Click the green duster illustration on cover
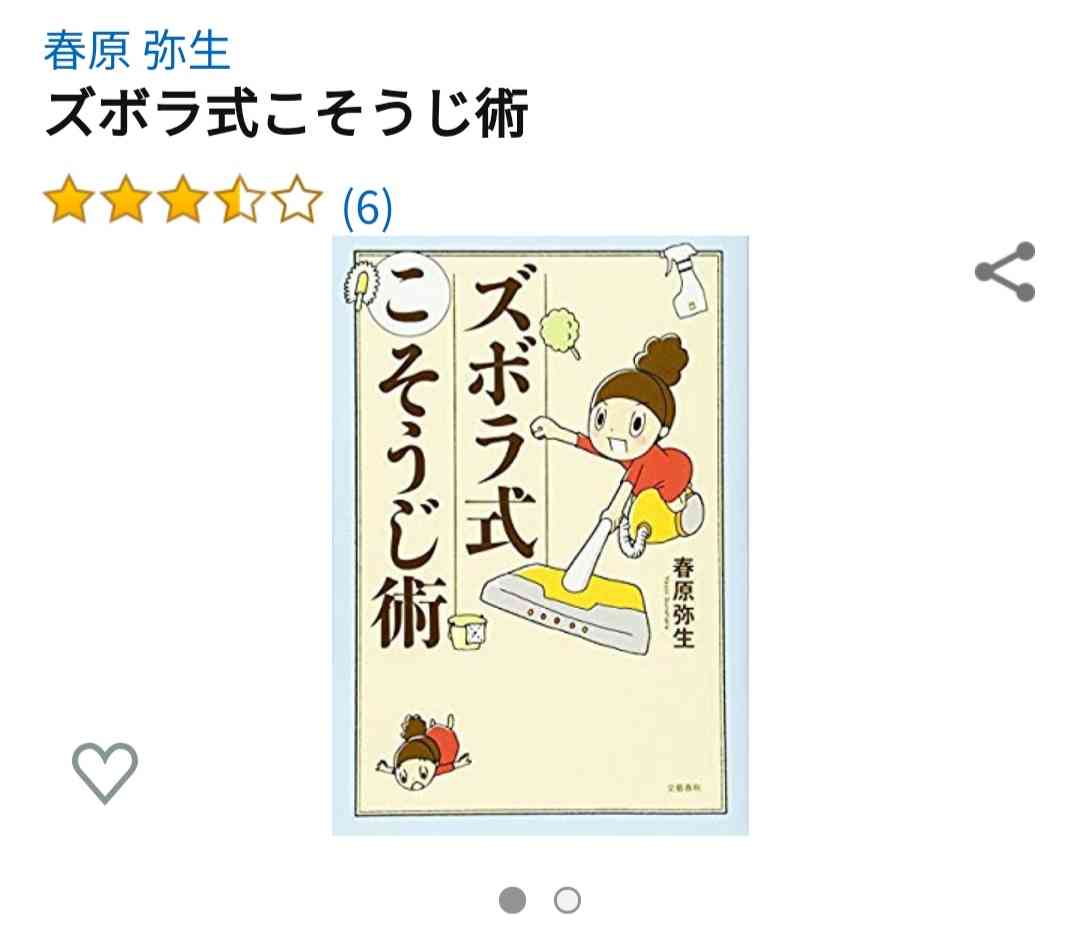This screenshot has height=938, width=1080. (561, 332)
